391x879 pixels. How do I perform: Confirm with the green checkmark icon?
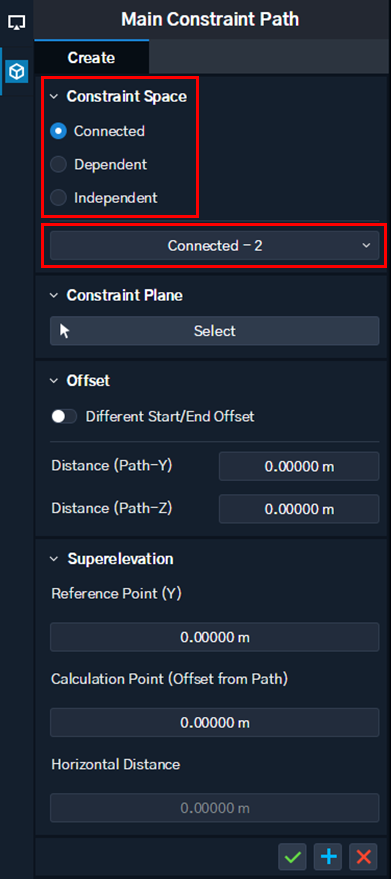coord(292,857)
